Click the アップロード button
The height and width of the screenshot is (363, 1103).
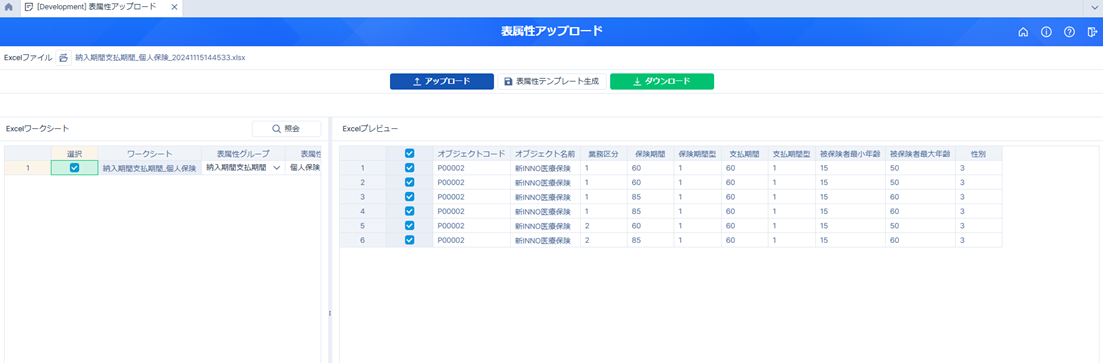442,82
